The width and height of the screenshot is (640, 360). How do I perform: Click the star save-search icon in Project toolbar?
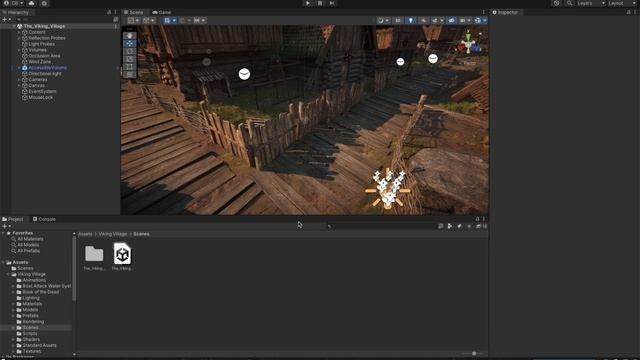pyautogui.click(x=469, y=226)
